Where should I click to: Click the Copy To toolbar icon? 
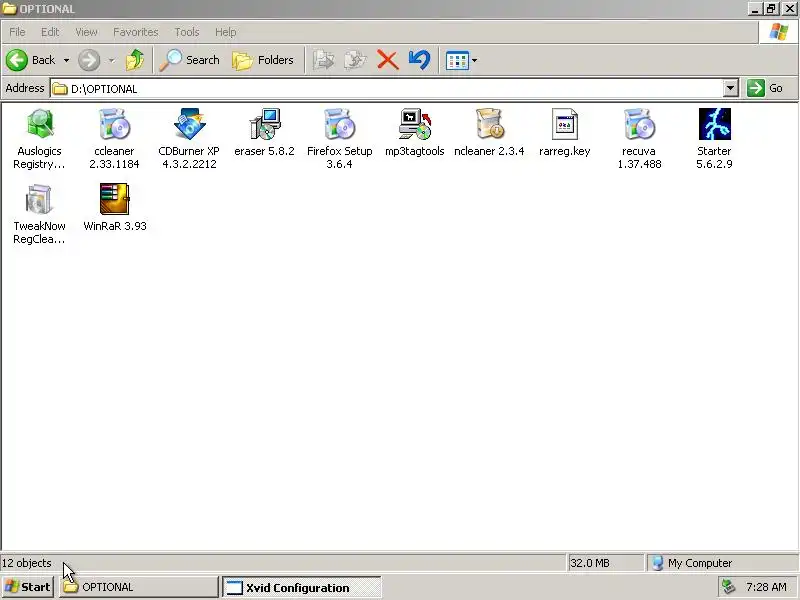tap(355, 60)
